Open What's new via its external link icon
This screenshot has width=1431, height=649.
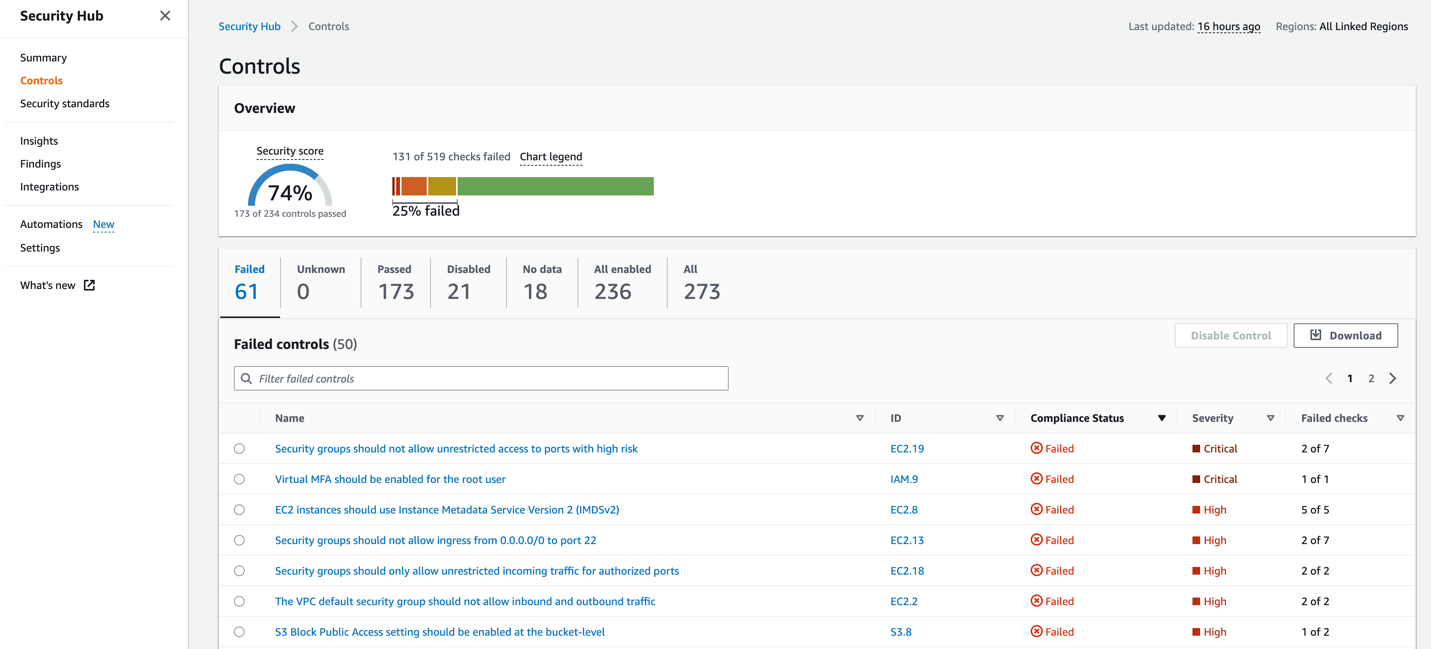[88, 285]
